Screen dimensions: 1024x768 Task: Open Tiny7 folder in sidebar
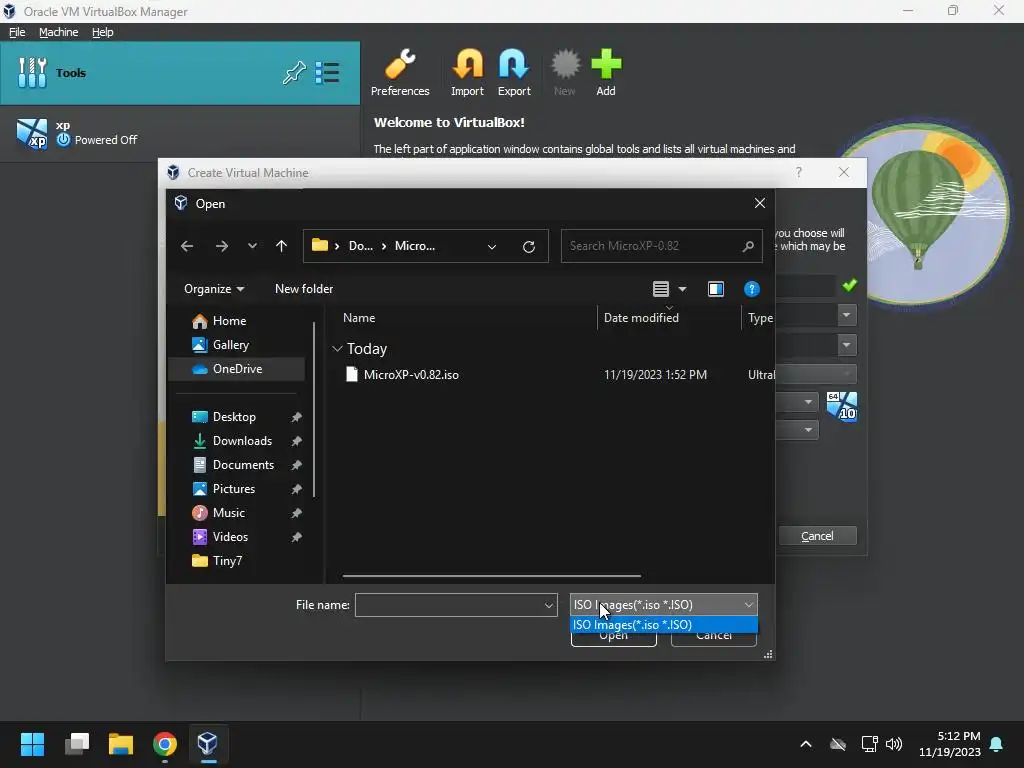click(x=227, y=561)
